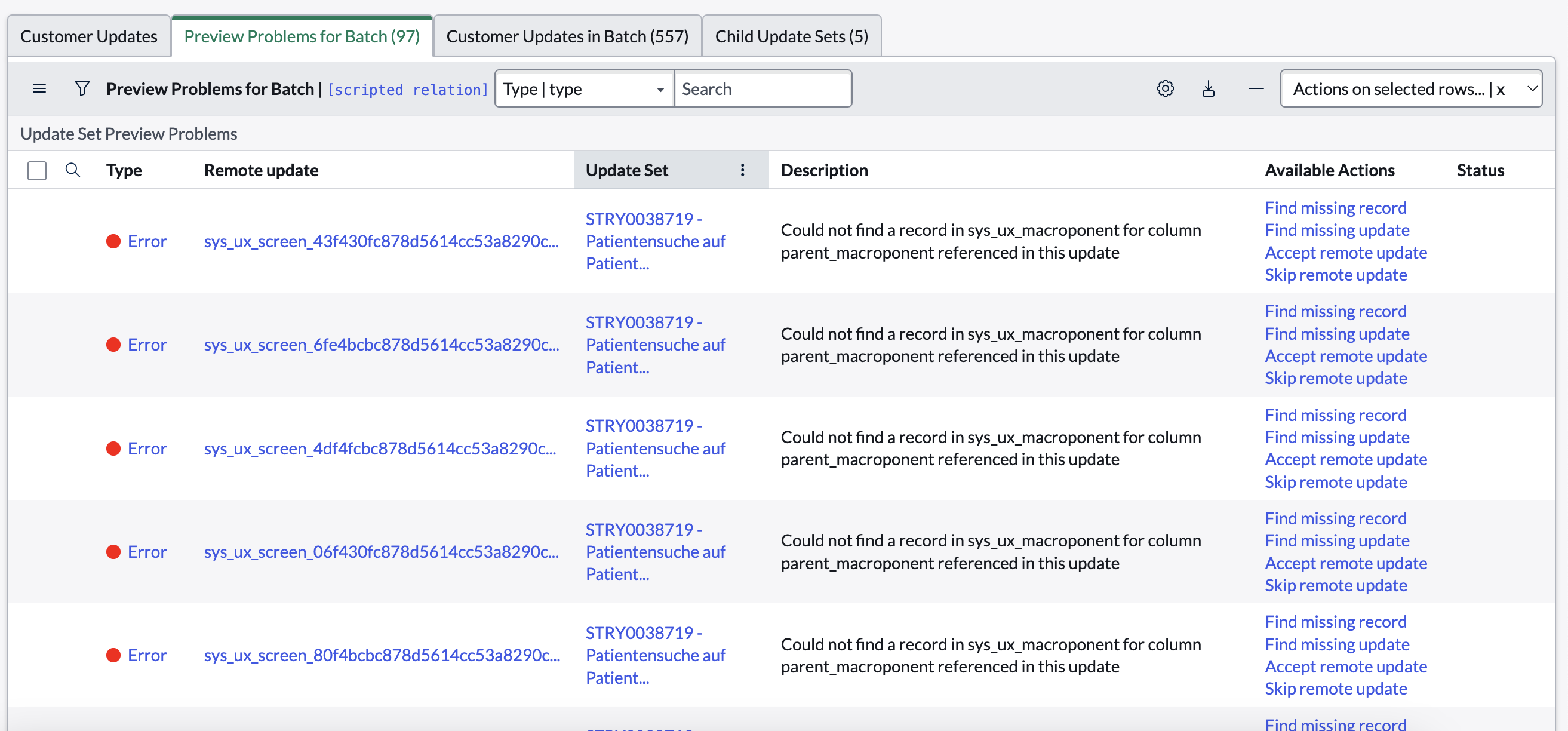Switch to Customer Updates tab

tap(89, 36)
